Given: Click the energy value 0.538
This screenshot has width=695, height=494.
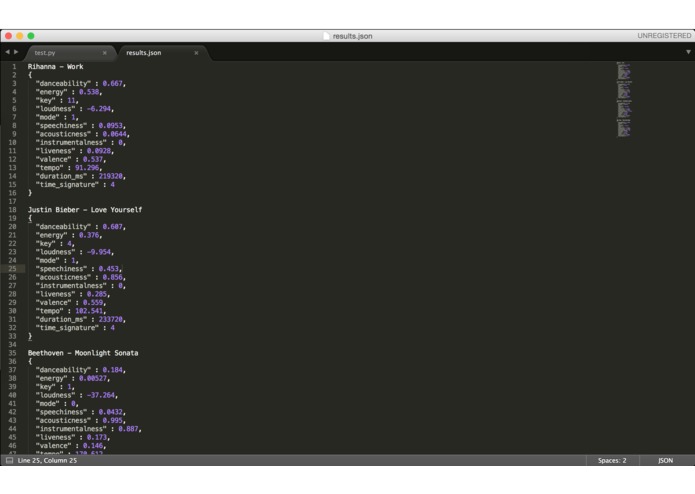Looking at the screenshot, I should [89, 92].
